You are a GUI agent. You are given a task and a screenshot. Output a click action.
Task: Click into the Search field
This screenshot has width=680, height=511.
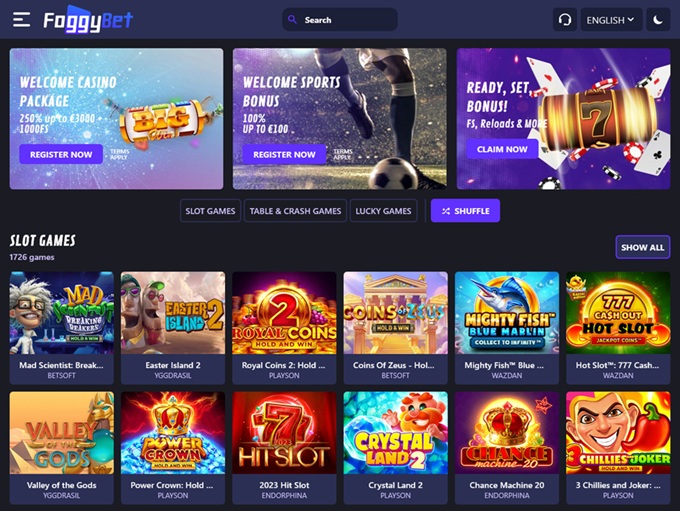[340, 20]
